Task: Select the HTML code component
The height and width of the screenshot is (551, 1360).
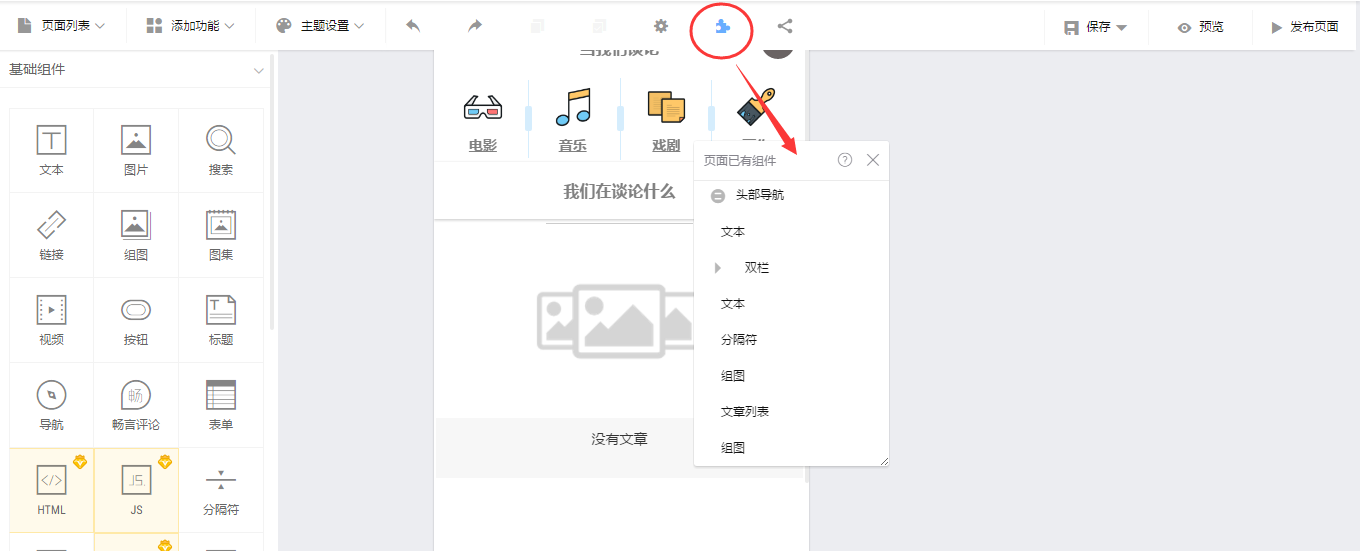Action: coord(51,490)
